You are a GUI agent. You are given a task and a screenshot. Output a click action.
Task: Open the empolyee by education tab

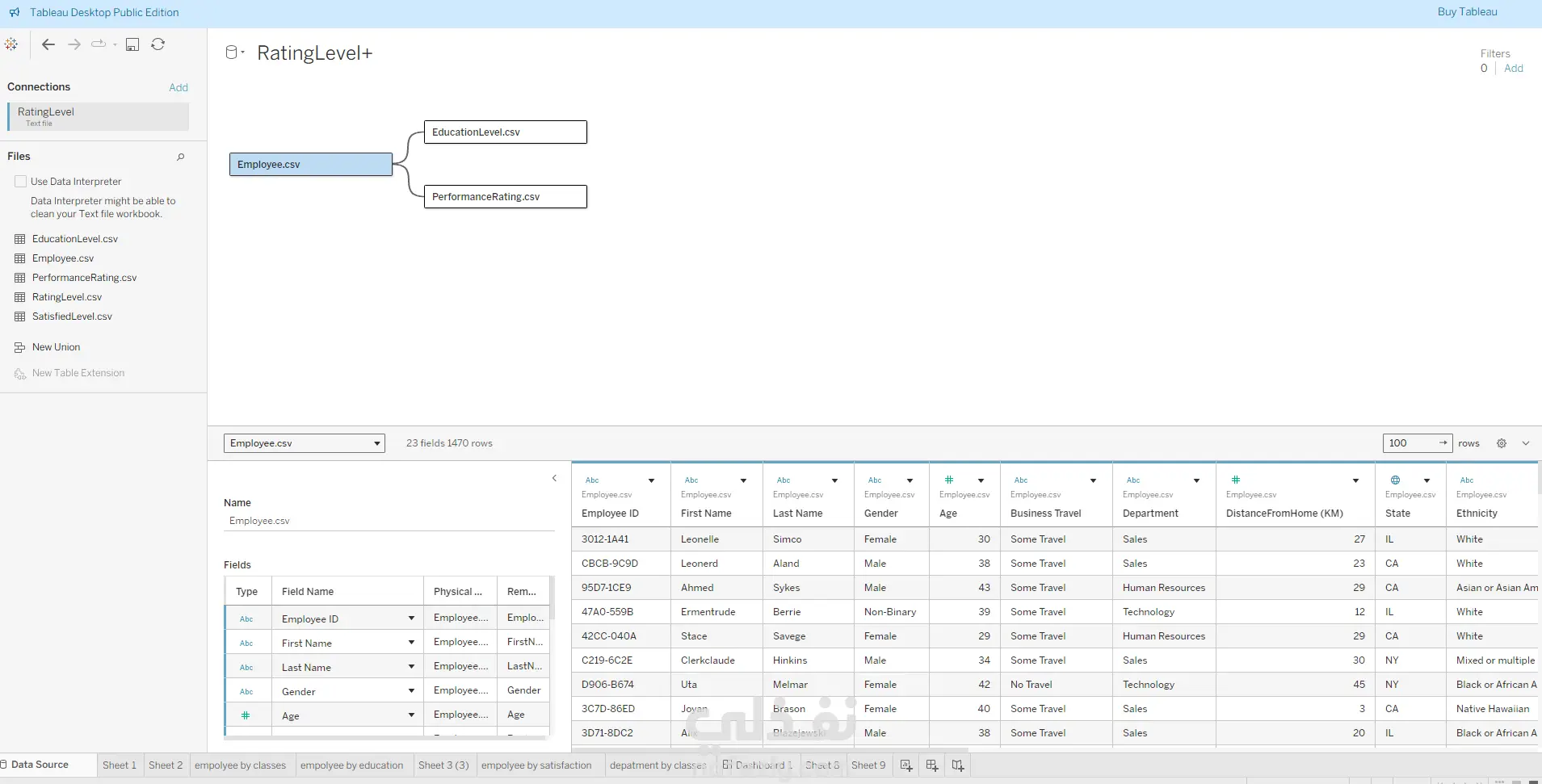(351, 765)
